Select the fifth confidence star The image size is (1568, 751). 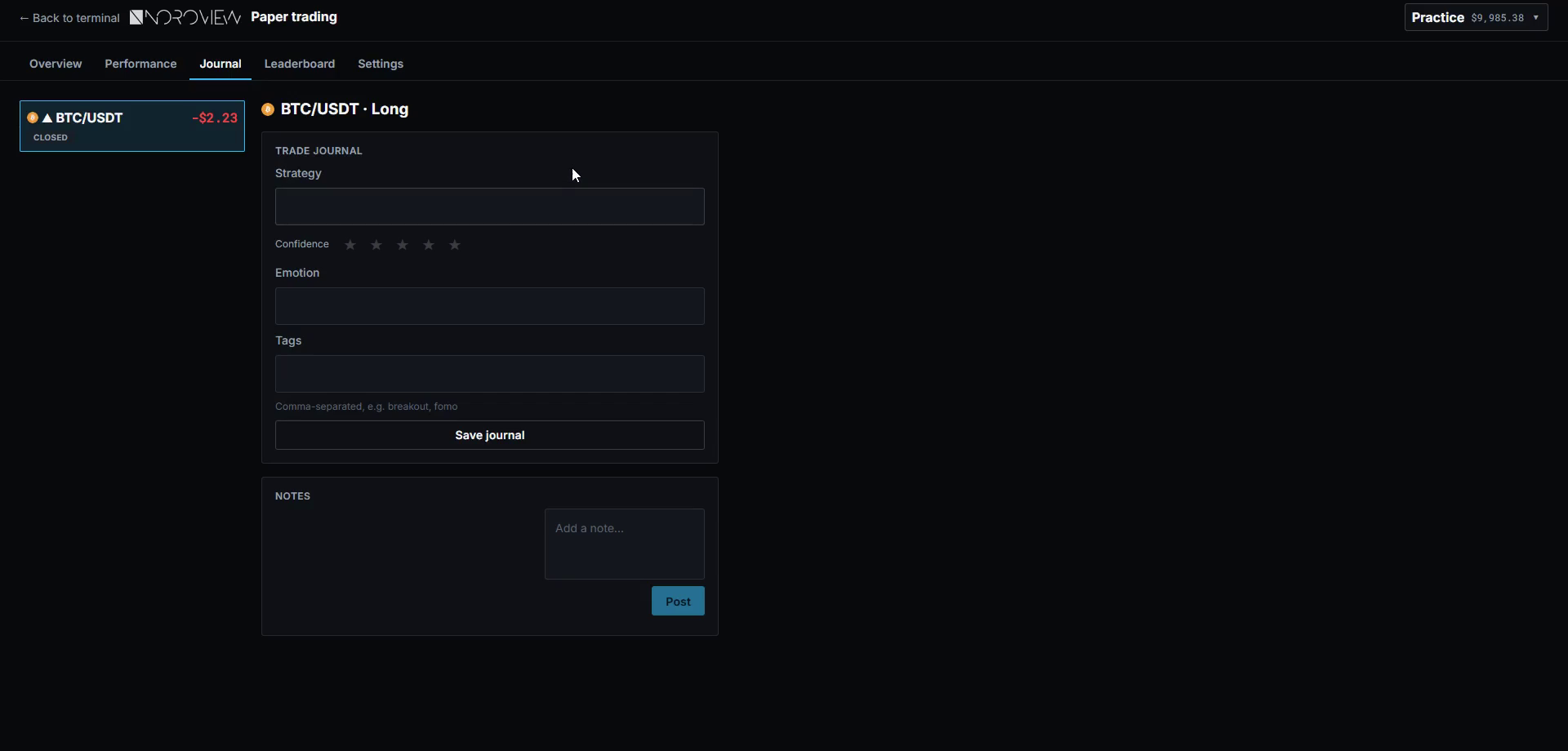click(455, 245)
